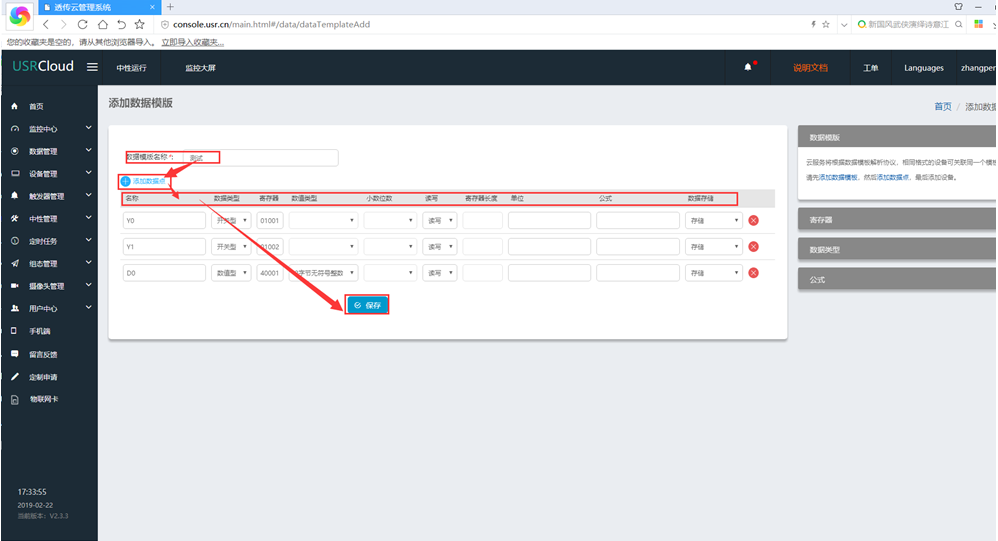Delete the Y0 data point row
The image size is (998, 541).
click(x=753, y=220)
